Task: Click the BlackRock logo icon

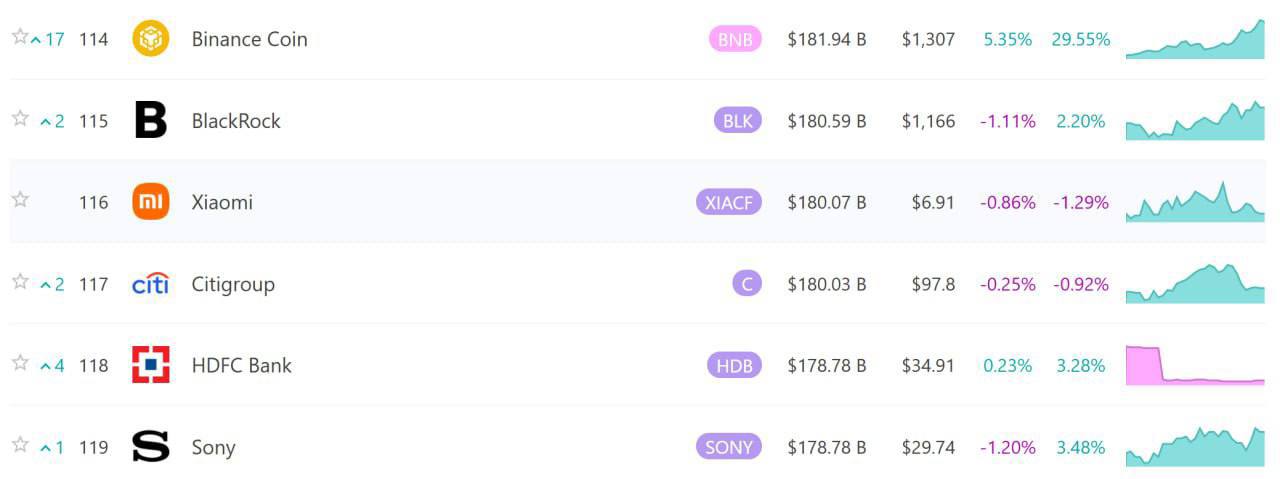Action: click(x=151, y=121)
